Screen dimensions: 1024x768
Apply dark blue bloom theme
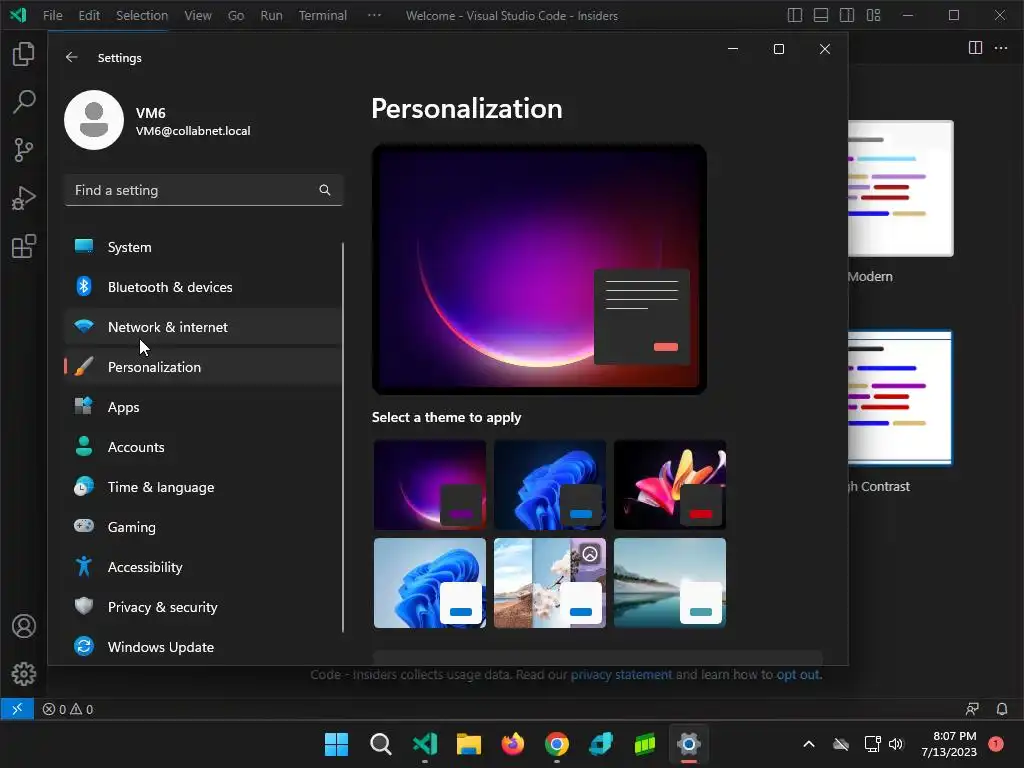[550, 485]
